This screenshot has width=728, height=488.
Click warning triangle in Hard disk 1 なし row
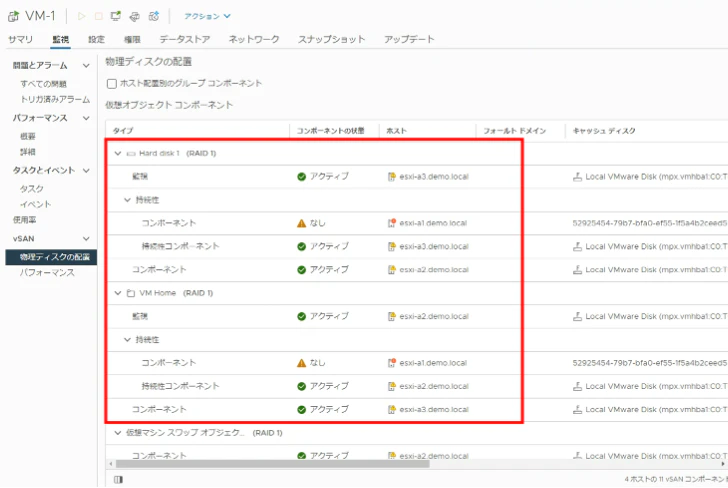pyautogui.click(x=301, y=223)
